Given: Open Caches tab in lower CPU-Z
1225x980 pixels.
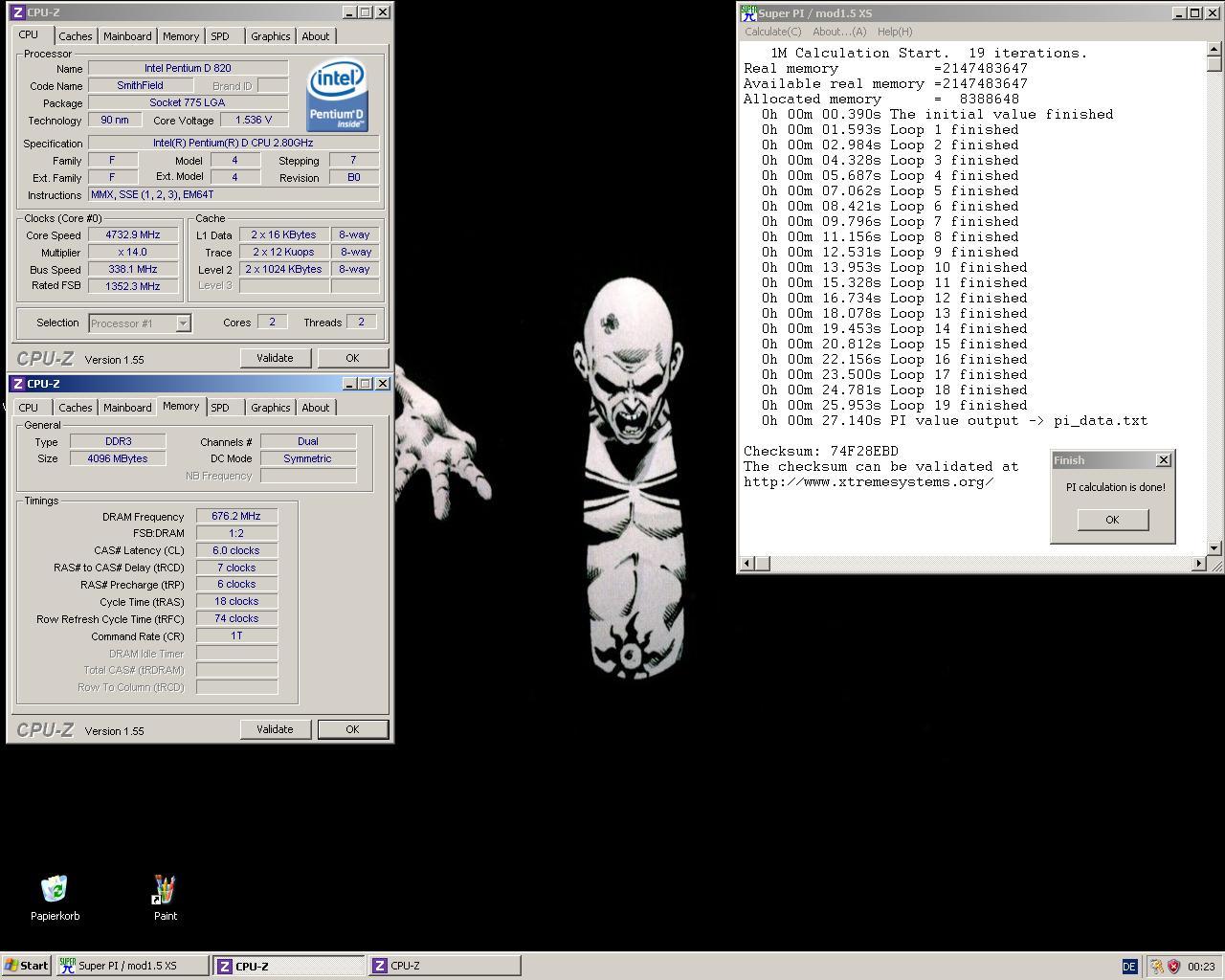Looking at the screenshot, I should pos(76,408).
